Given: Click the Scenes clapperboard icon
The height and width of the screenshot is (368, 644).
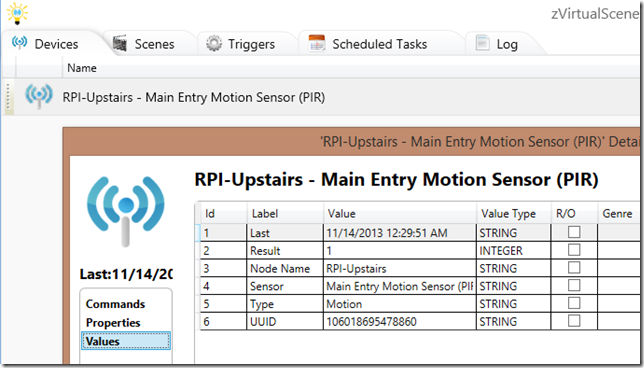Looking at the screenshot, I should (x=120, y=43).
